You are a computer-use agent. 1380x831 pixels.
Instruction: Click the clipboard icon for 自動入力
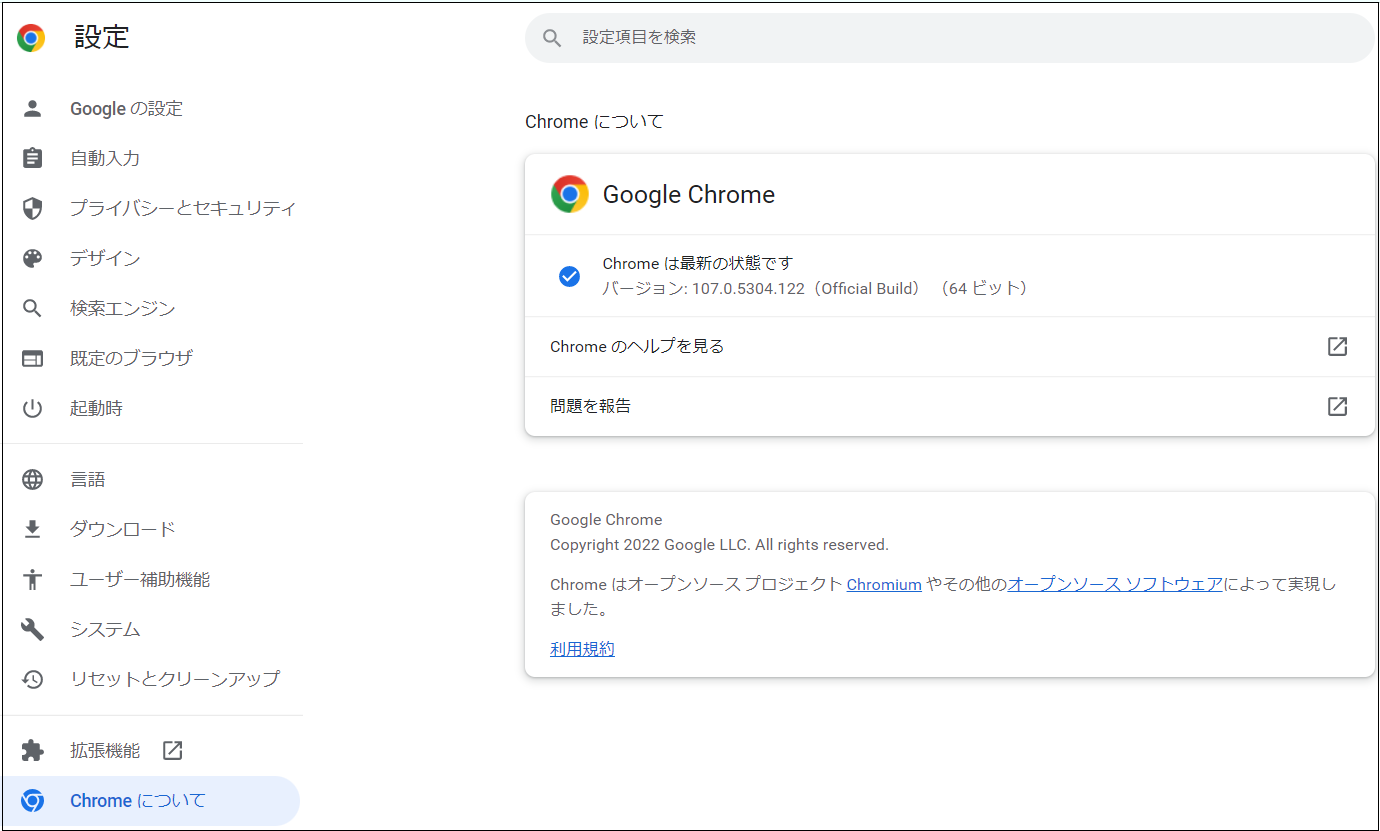[x=33, y=159]
